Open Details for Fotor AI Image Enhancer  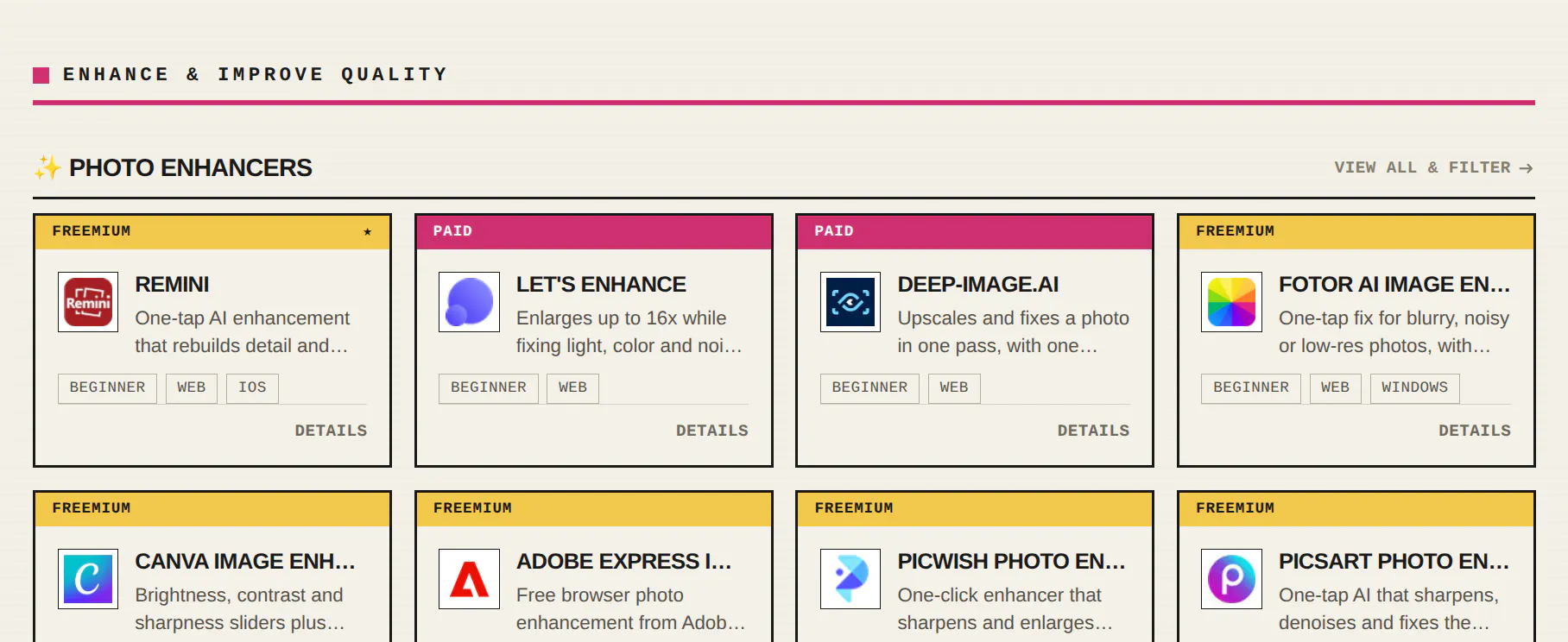click(x=1475, y=431)
